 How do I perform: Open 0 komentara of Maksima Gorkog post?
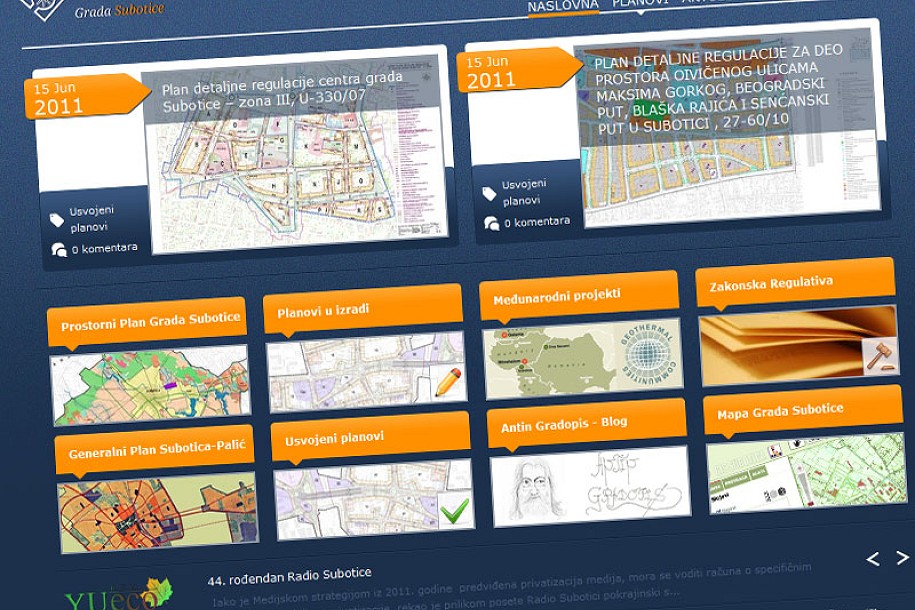[x=537, y=222]
